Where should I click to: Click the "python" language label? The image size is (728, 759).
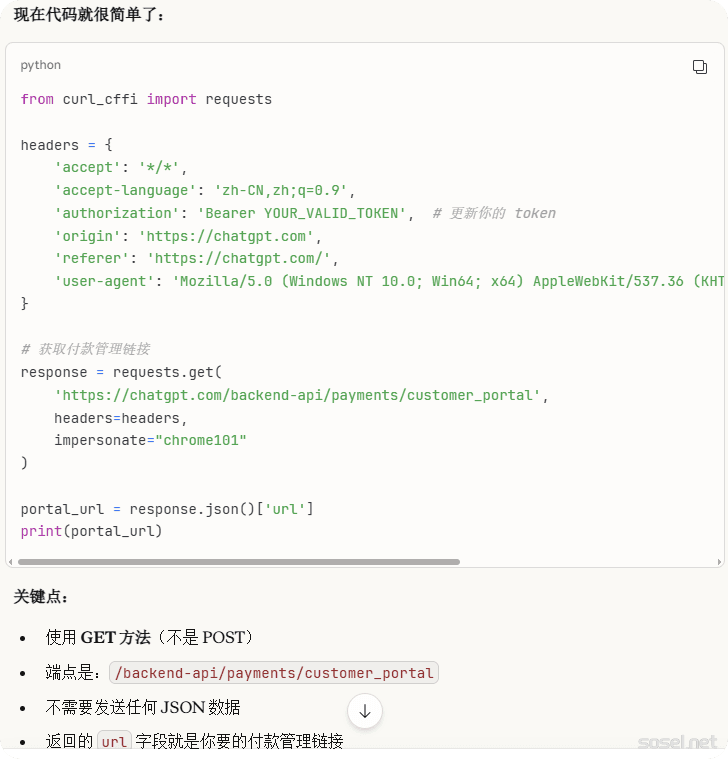pos(41,65)
